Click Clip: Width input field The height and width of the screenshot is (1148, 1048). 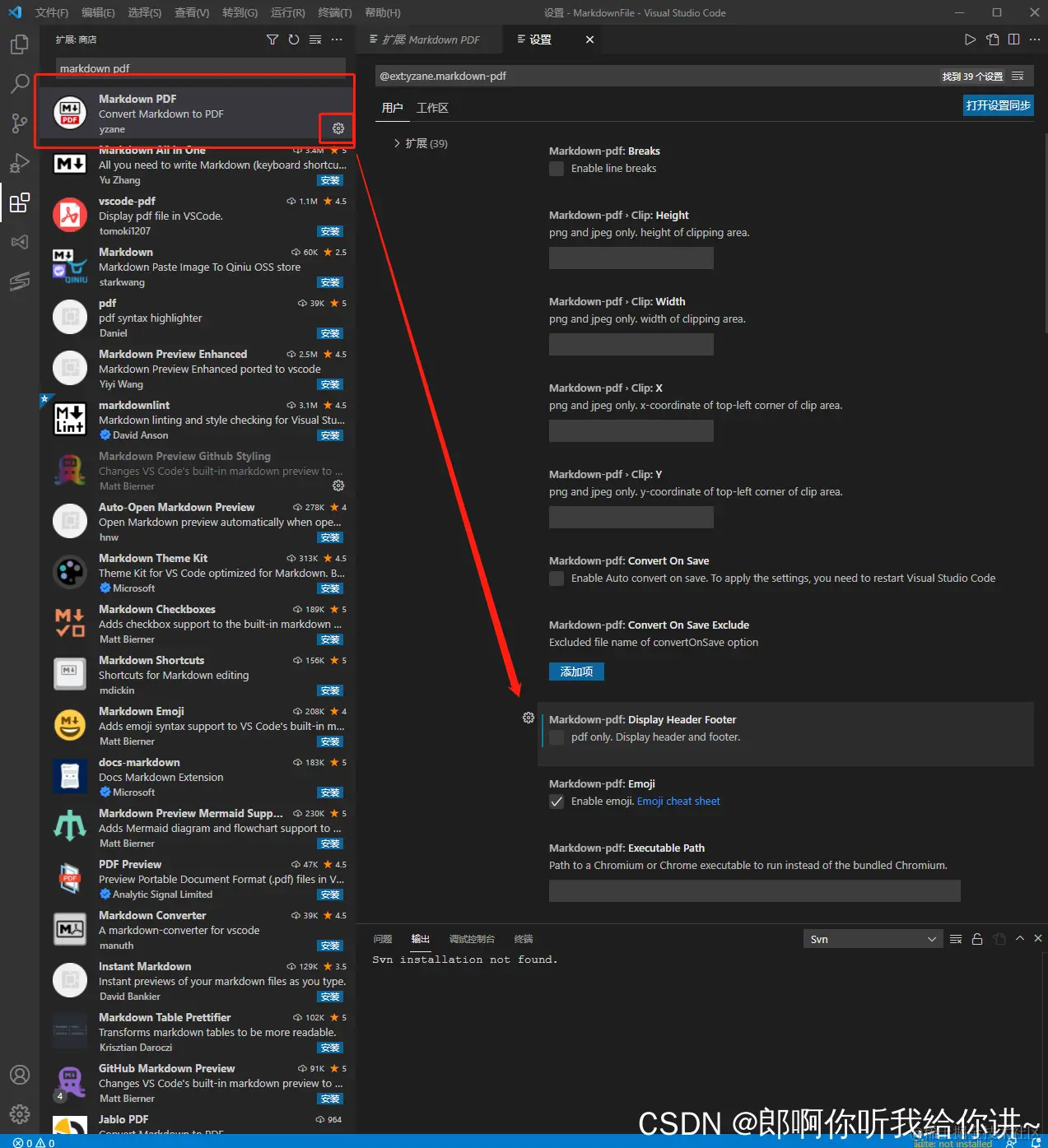pyautogui.click(x=631, y=344)
